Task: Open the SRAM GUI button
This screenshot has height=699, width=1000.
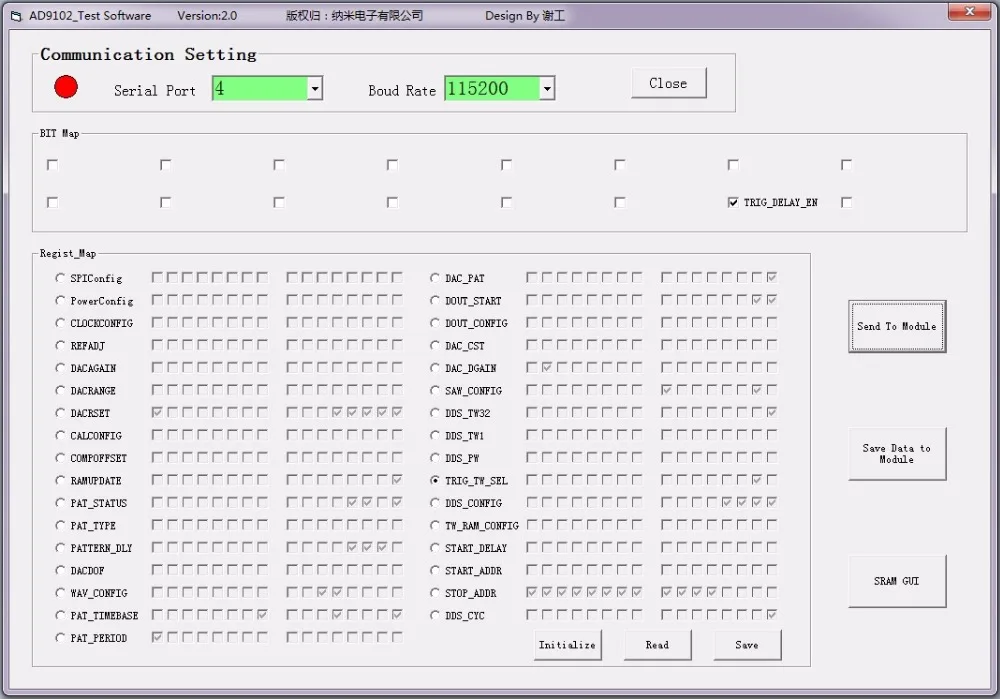Action: coord(897,581)
